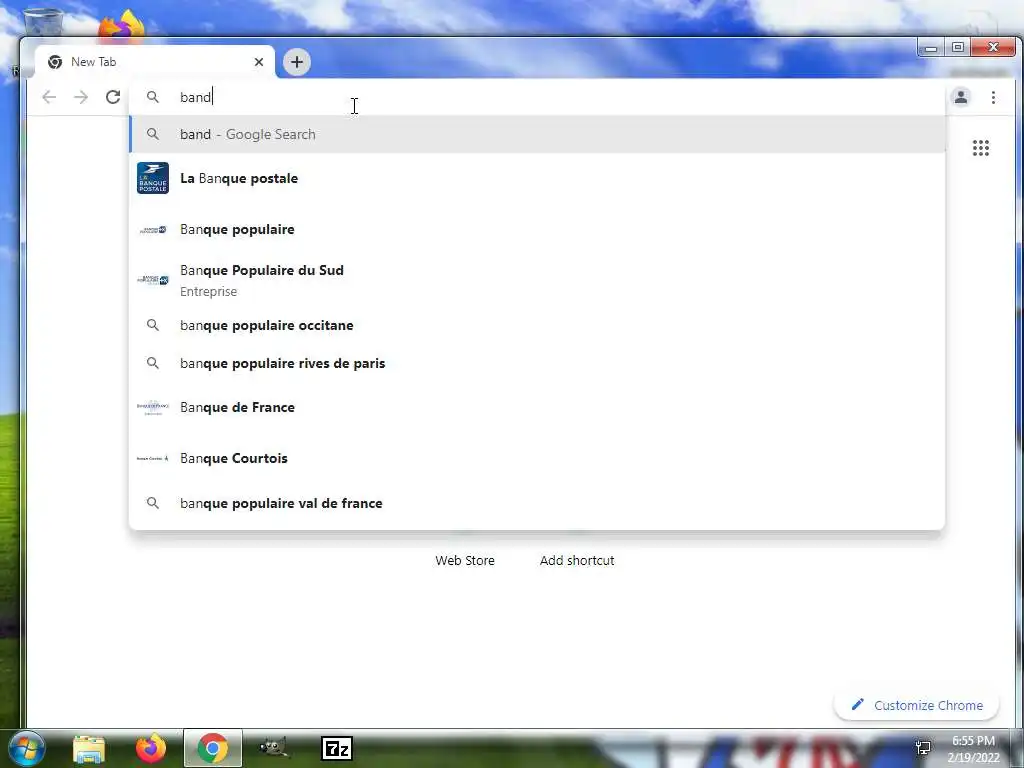This screenshot has width=1024, height=768.
Task: Open GIMP from the taskbar
Action: [274, 748]
